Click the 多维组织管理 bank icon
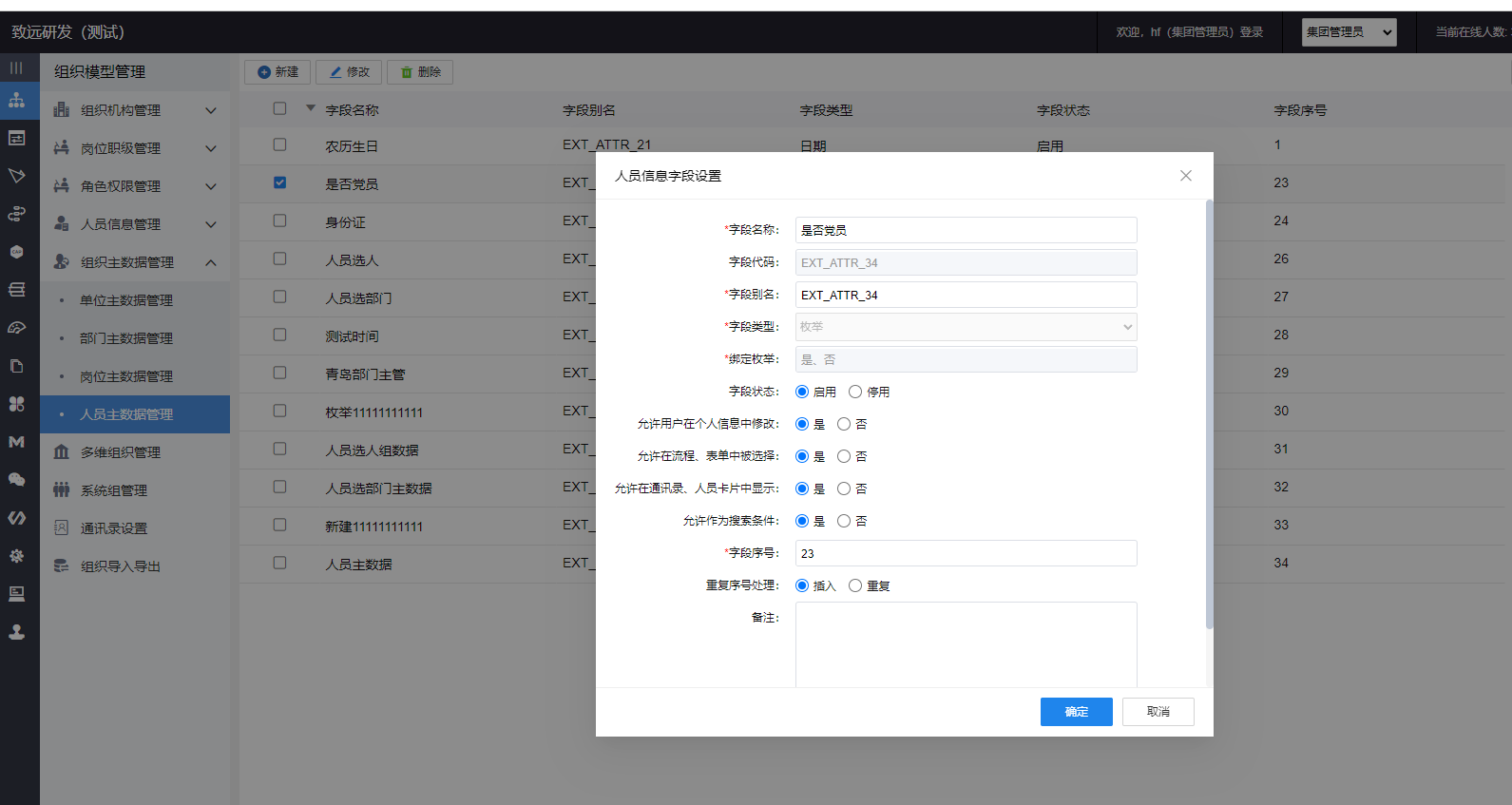Image resolution: width=1512 pixels, height=805 pixels. pos(62,452)
